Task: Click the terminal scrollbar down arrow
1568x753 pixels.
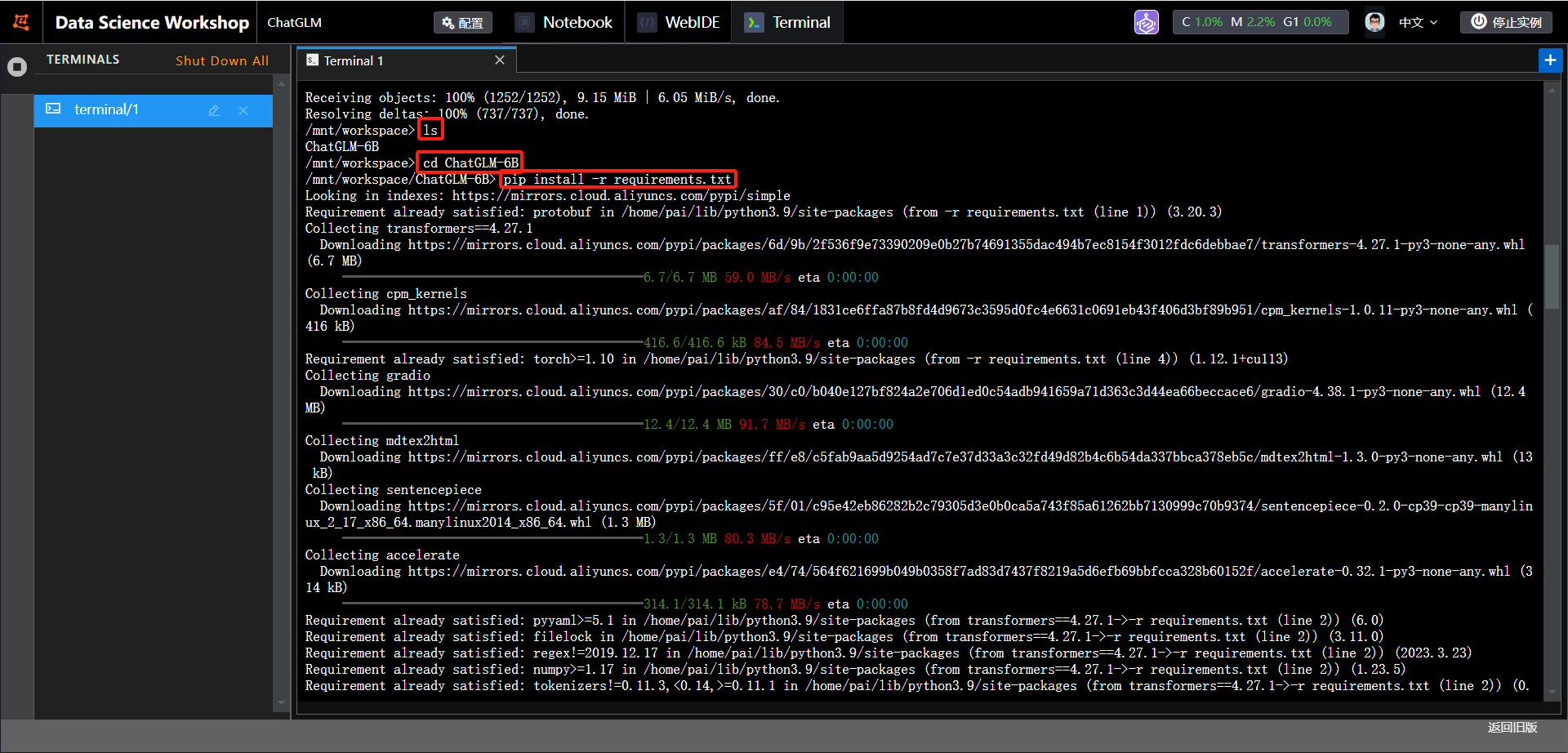Action: 1552,692
